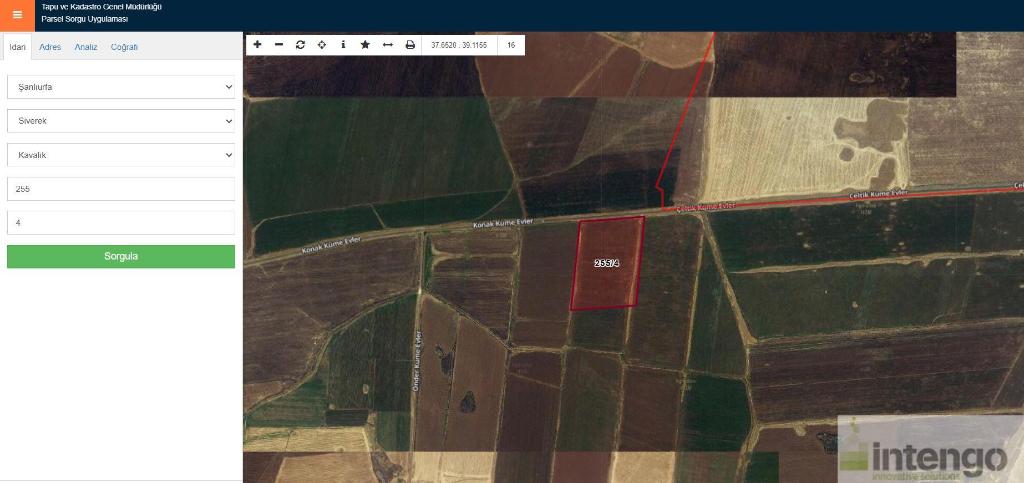Image resolution: width=1024 pixels, height=483 pixels.
Task: Click the field containing 255
Action: (x=120, y=189)
